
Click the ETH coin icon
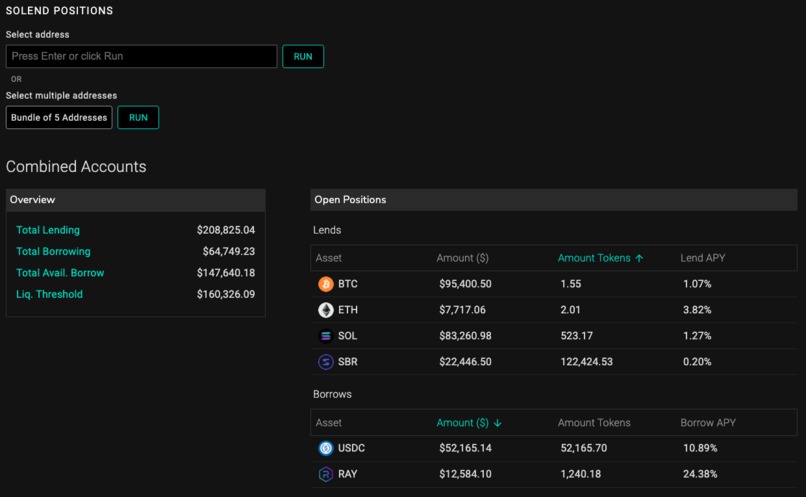coord(325,310)
